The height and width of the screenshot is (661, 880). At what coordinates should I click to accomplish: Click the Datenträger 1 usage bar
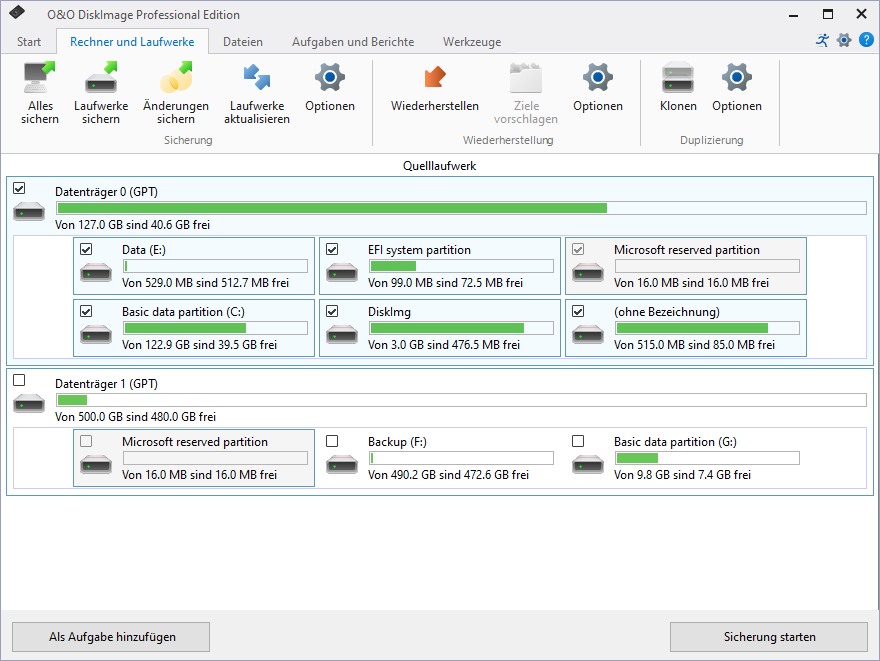[x=461, y=400]
